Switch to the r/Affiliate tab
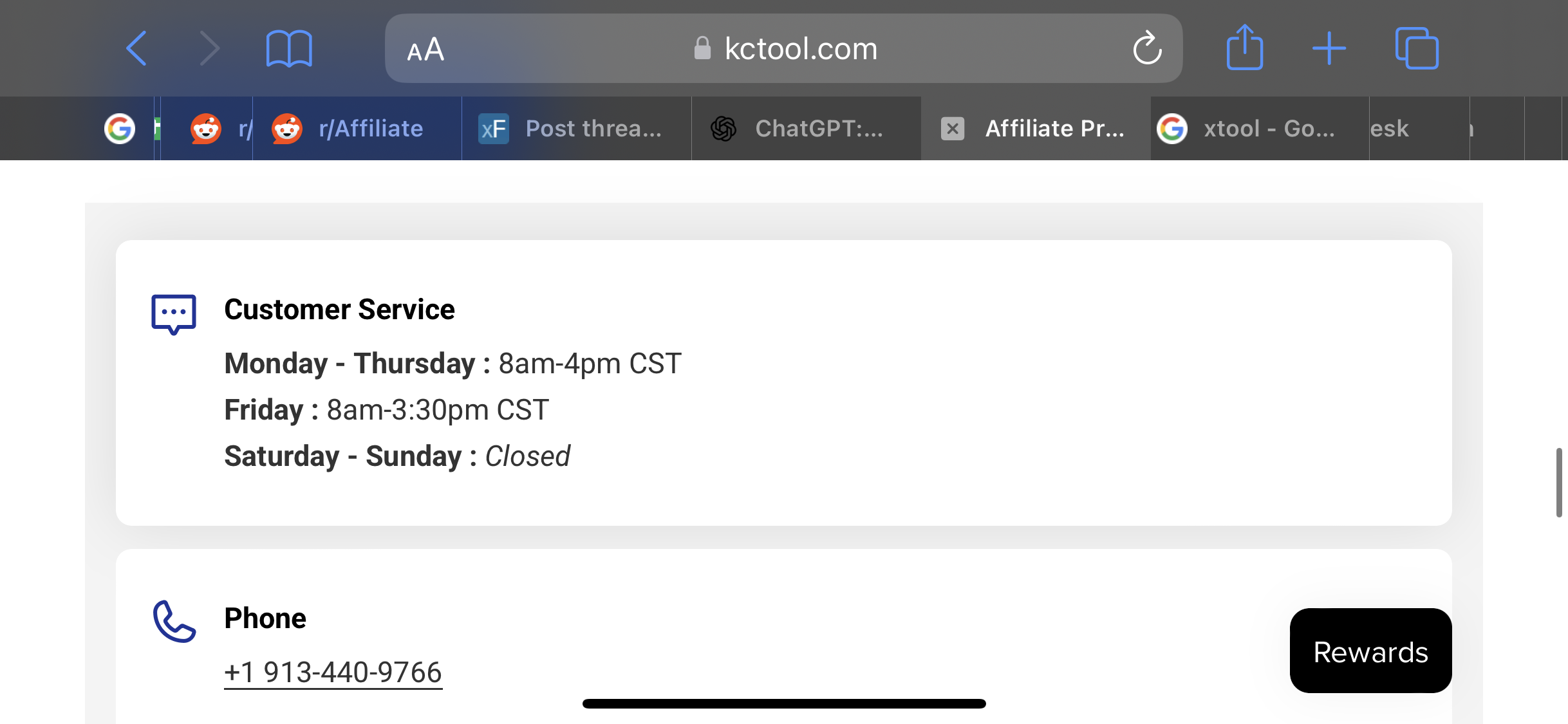The width and height of the screenshot is (1568, 724). [357, 129]
